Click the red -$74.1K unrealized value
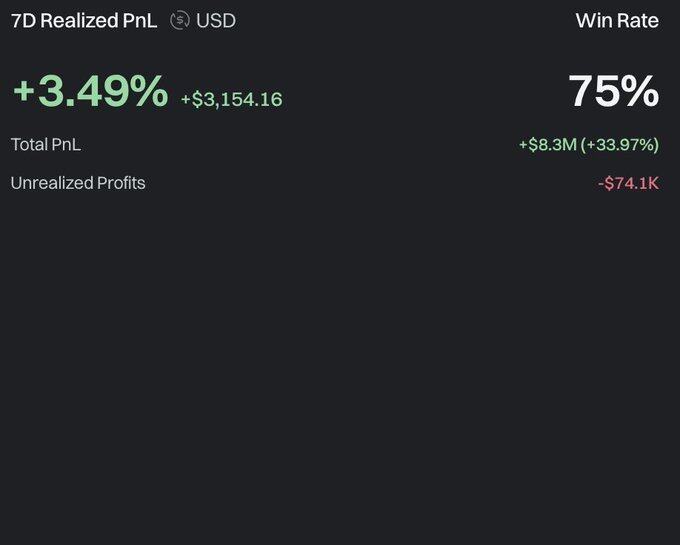Screen dimensions: 680x545 pyautogui.click(x=628, y=183)
